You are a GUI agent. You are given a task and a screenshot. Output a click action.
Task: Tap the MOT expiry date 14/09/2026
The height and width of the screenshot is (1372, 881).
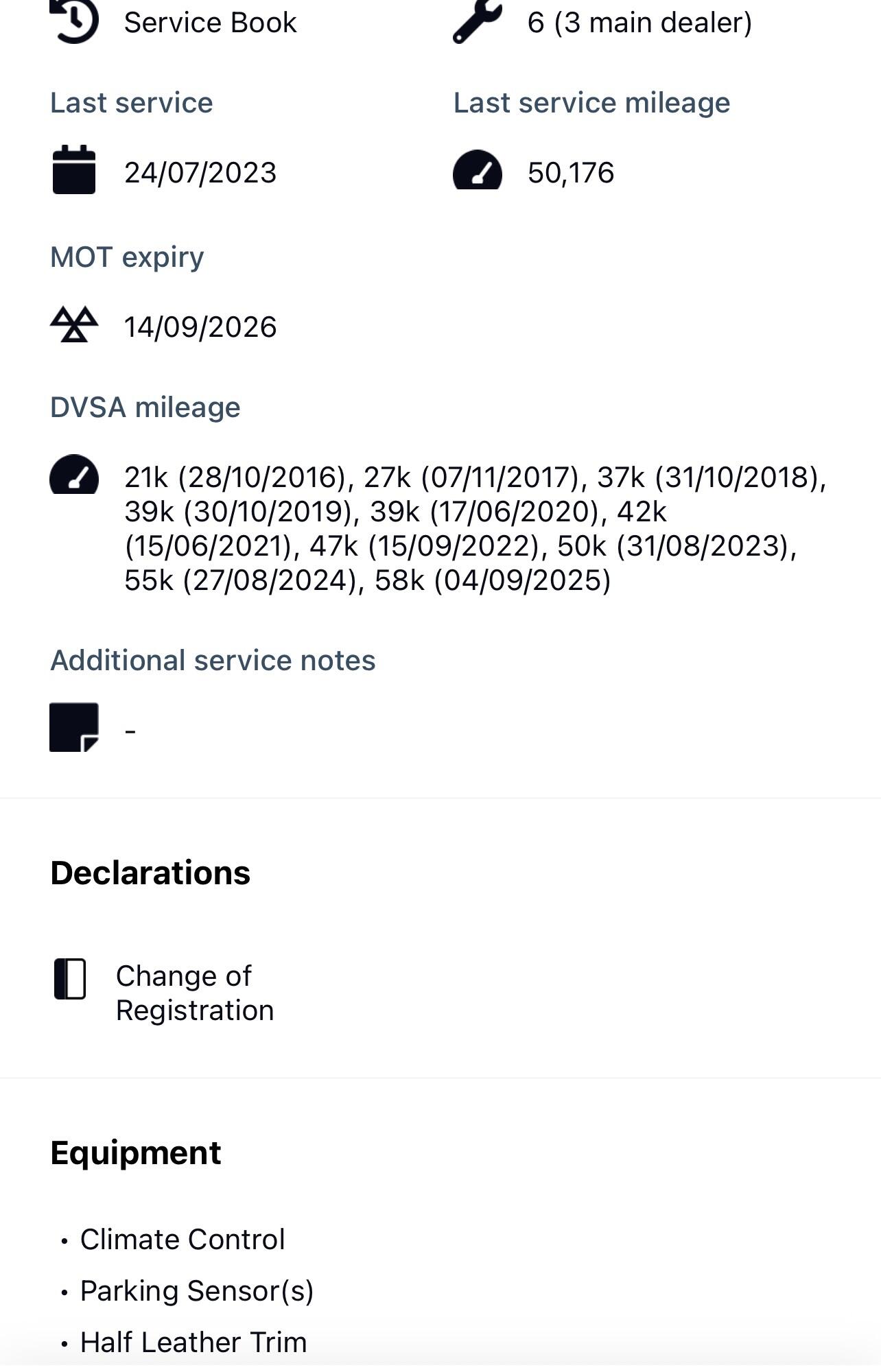[x=200, y=327]
